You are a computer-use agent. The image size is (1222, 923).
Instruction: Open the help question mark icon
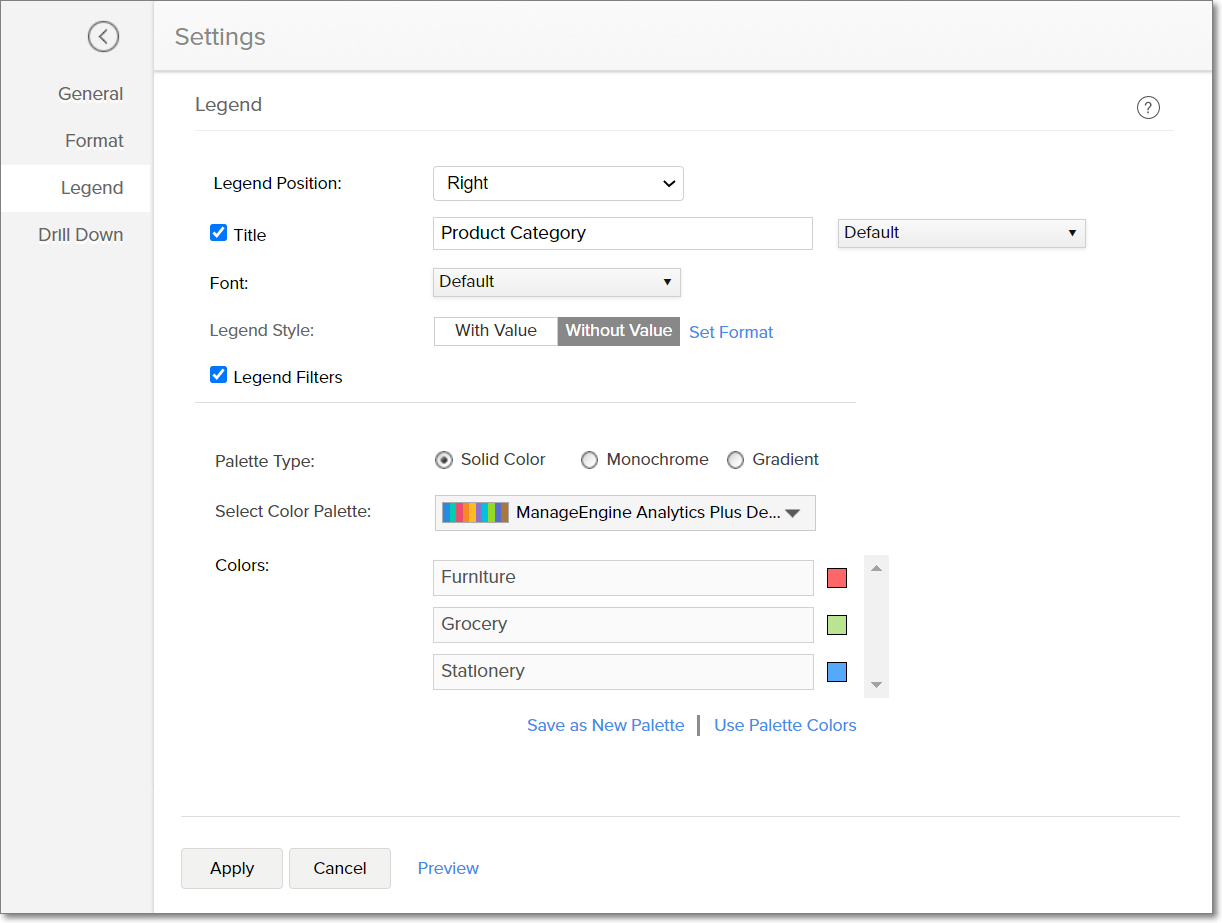[x=1148, y=108]
